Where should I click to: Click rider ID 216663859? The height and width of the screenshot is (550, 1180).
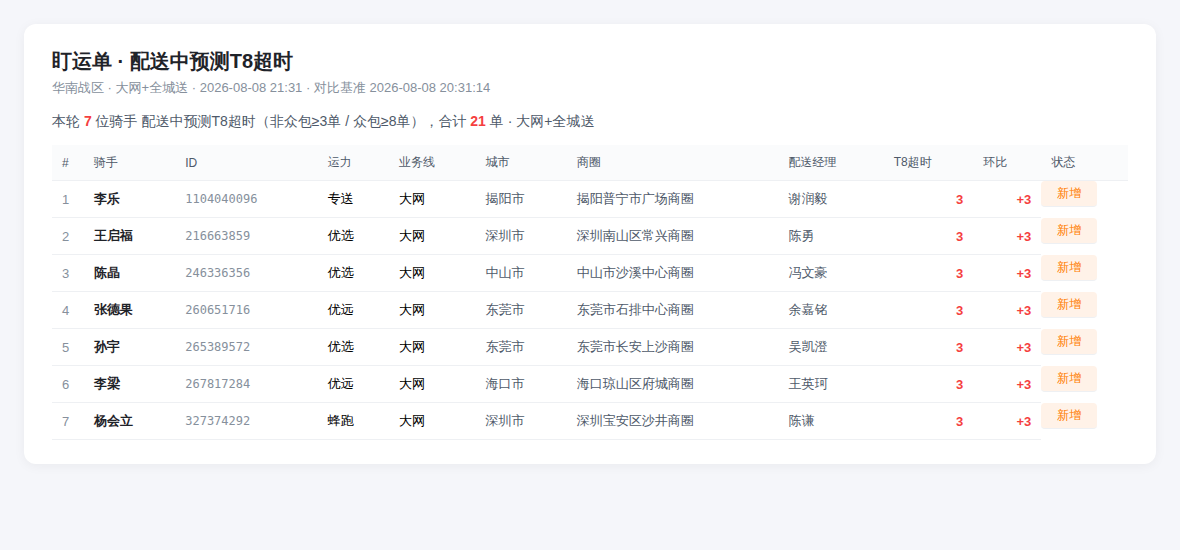[x=217, y=236]
